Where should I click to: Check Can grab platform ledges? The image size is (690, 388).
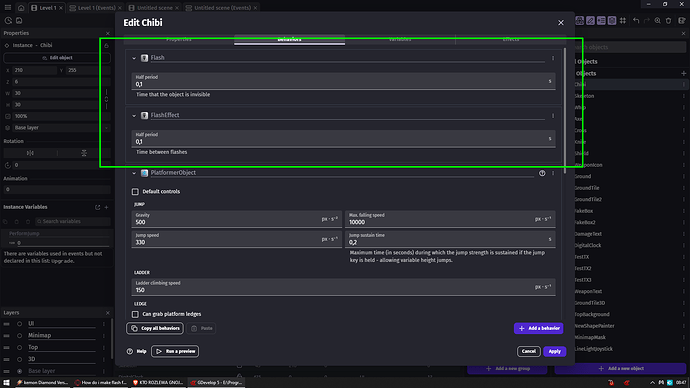coord(135,314)
